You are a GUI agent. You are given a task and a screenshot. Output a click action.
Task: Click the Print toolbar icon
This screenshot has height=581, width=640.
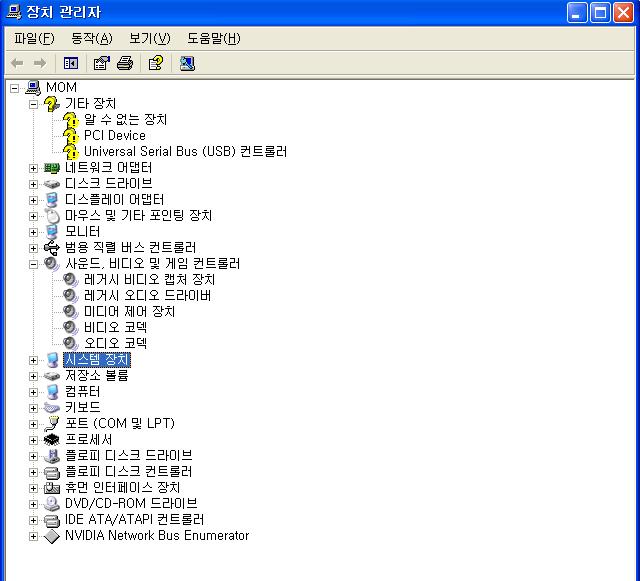tap(125, 63)
